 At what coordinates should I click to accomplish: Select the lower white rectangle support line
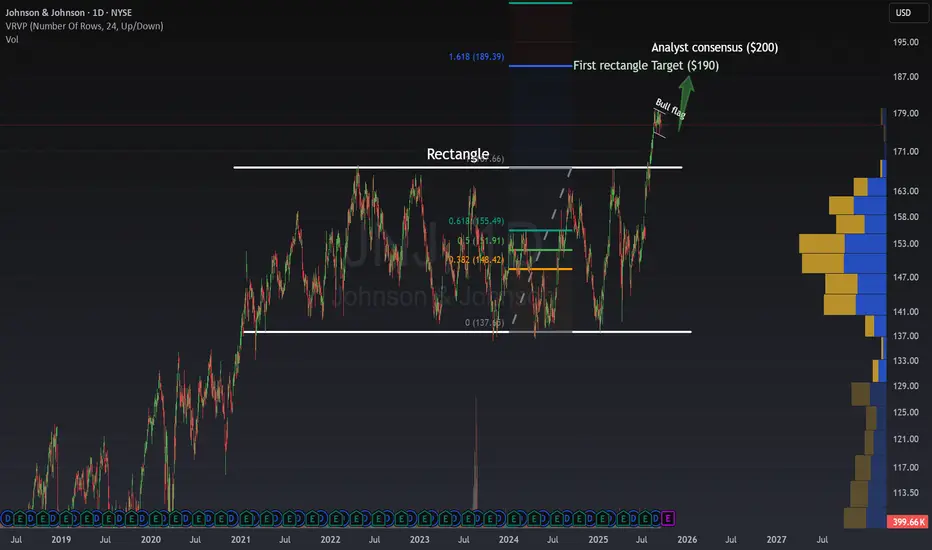[467, 332]
